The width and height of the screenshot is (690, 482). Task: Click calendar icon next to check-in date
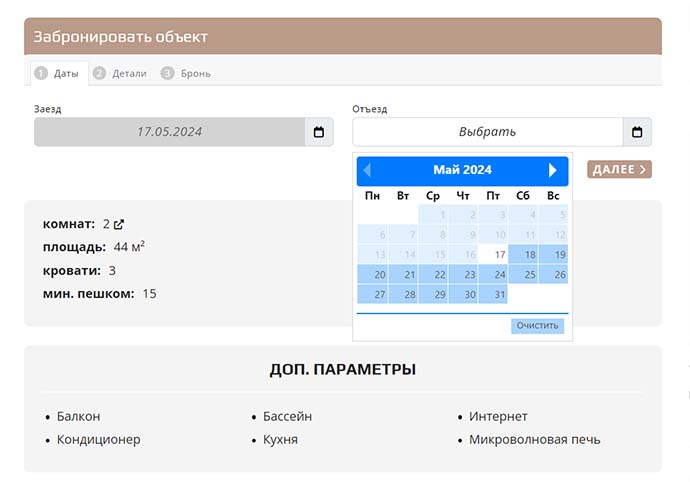(319, 132)
